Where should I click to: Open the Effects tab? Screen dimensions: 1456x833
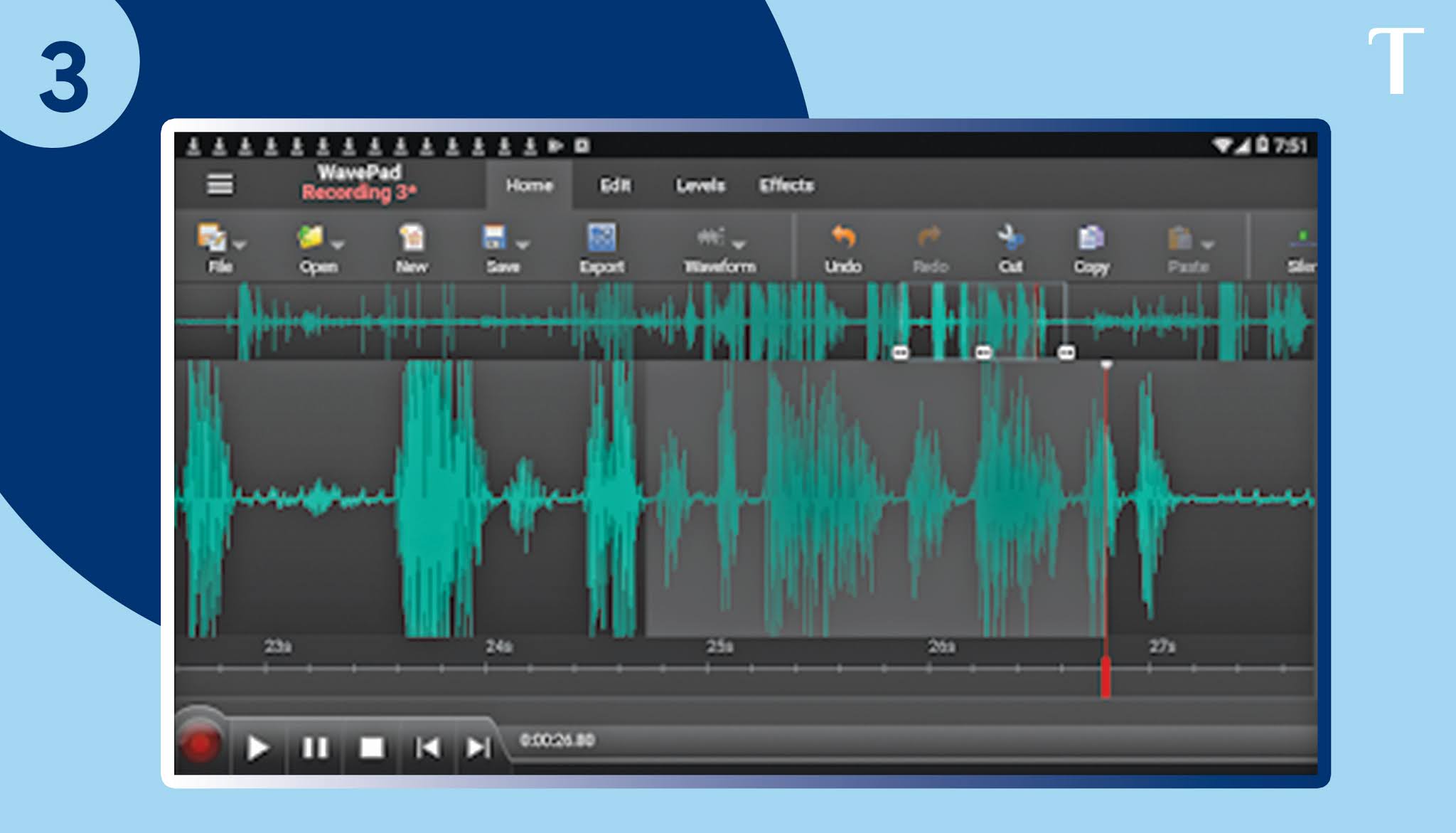(786, 185)
